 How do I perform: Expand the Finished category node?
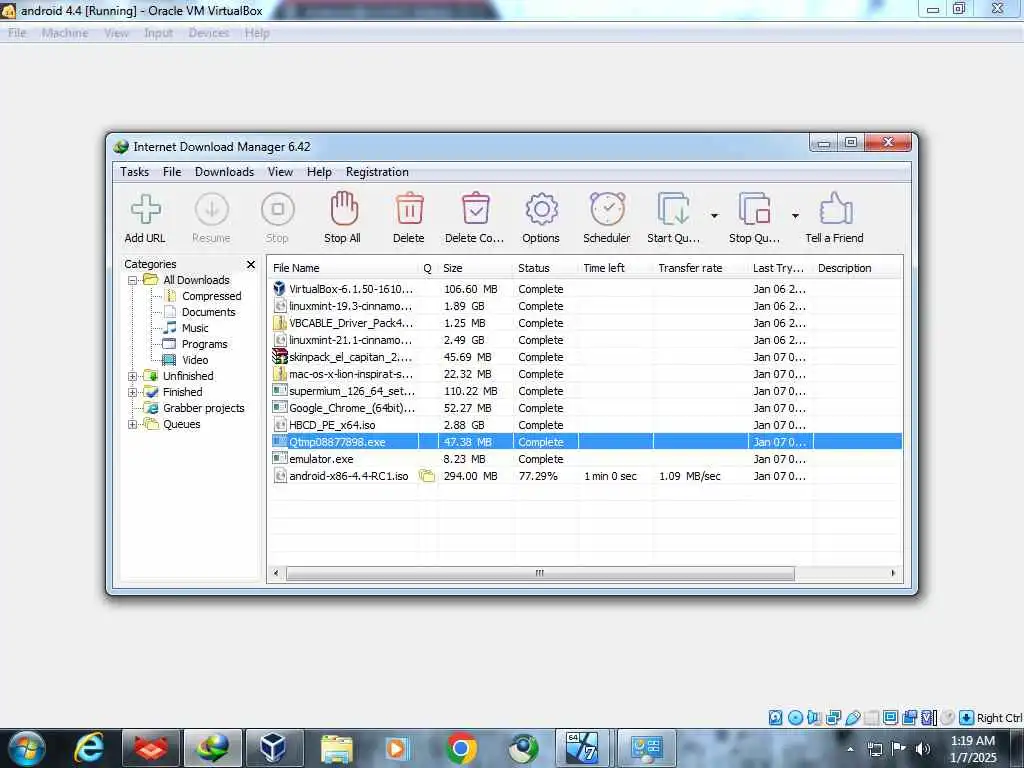(x=133, y=392)
